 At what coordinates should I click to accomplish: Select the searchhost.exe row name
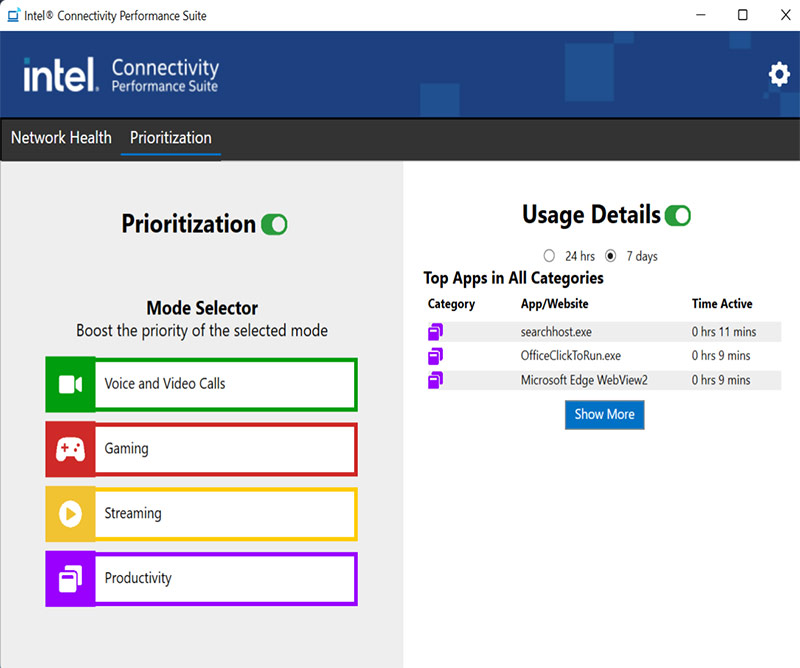click(x=556, y=332)
